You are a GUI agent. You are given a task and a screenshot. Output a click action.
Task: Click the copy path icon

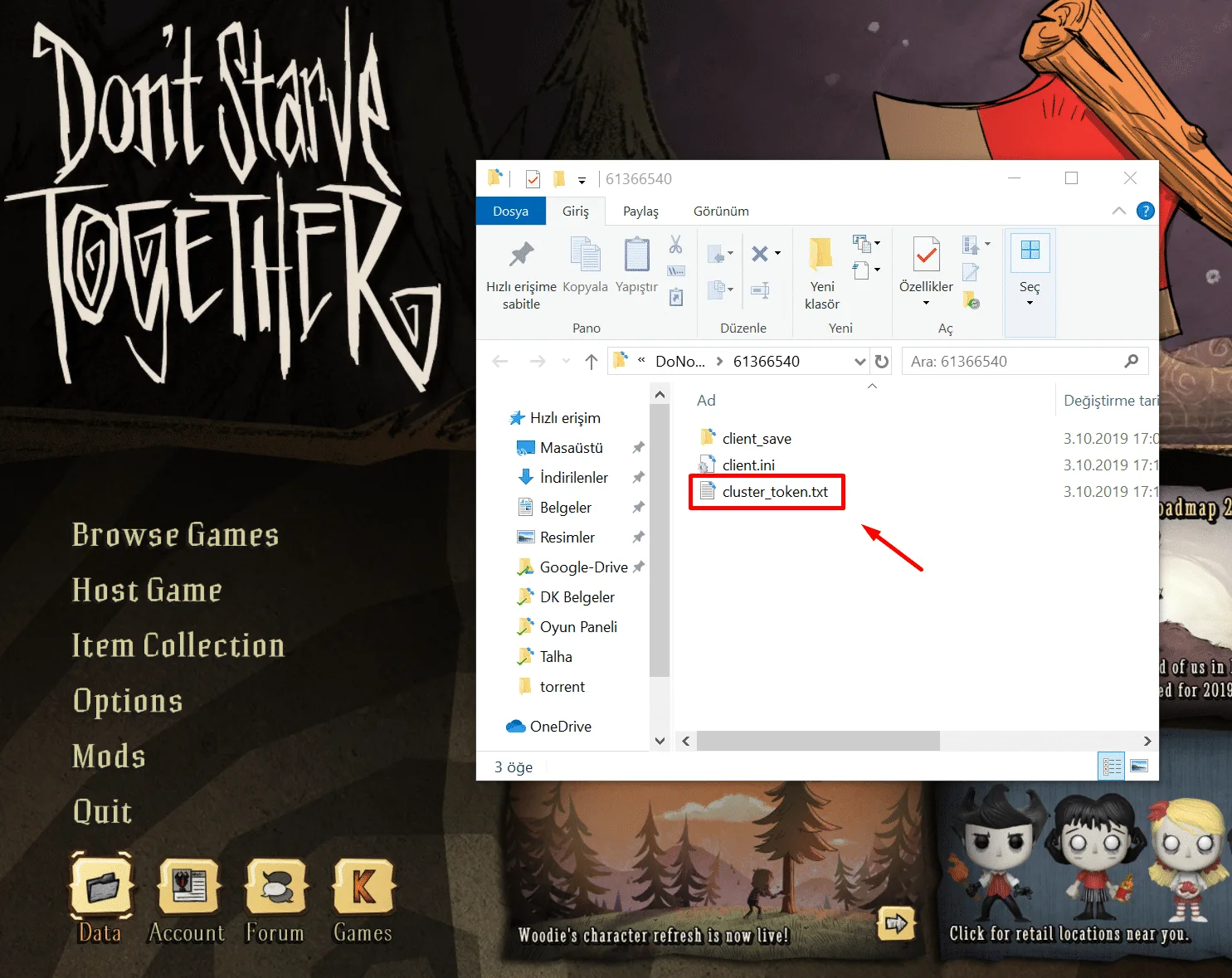pos(676,270)
